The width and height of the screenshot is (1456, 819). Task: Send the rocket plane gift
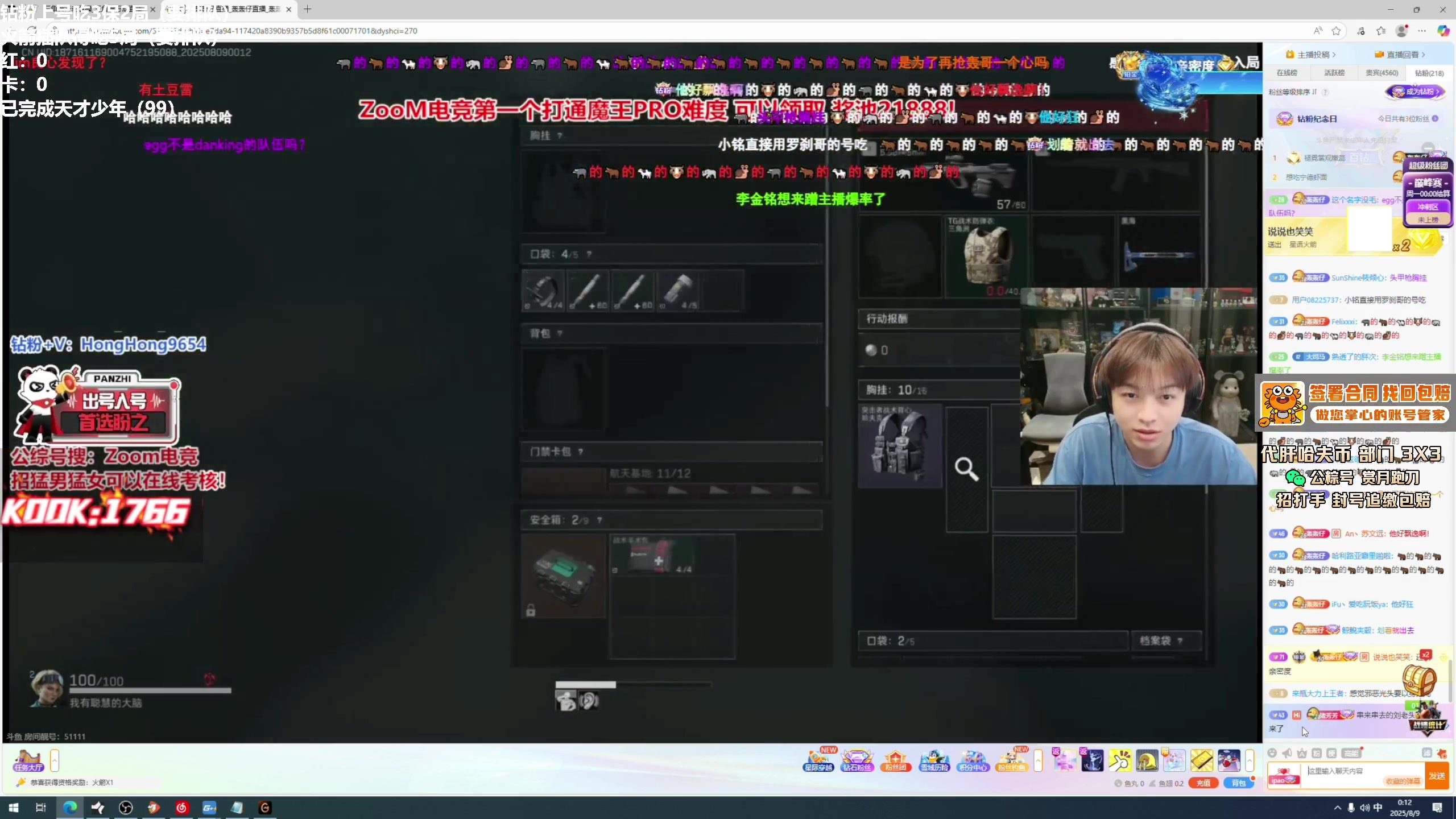pyautogui.click(x=1228, y=760)
